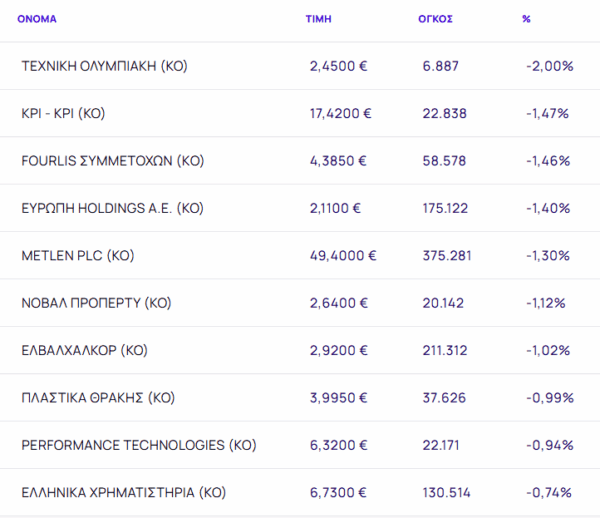Select ΕΛΒΑΛΧΑΛΚΟΡ (ΚΟ) name
Image resolution: width=600 pixels, height=518 pixels.
click(x=85, y=350)
